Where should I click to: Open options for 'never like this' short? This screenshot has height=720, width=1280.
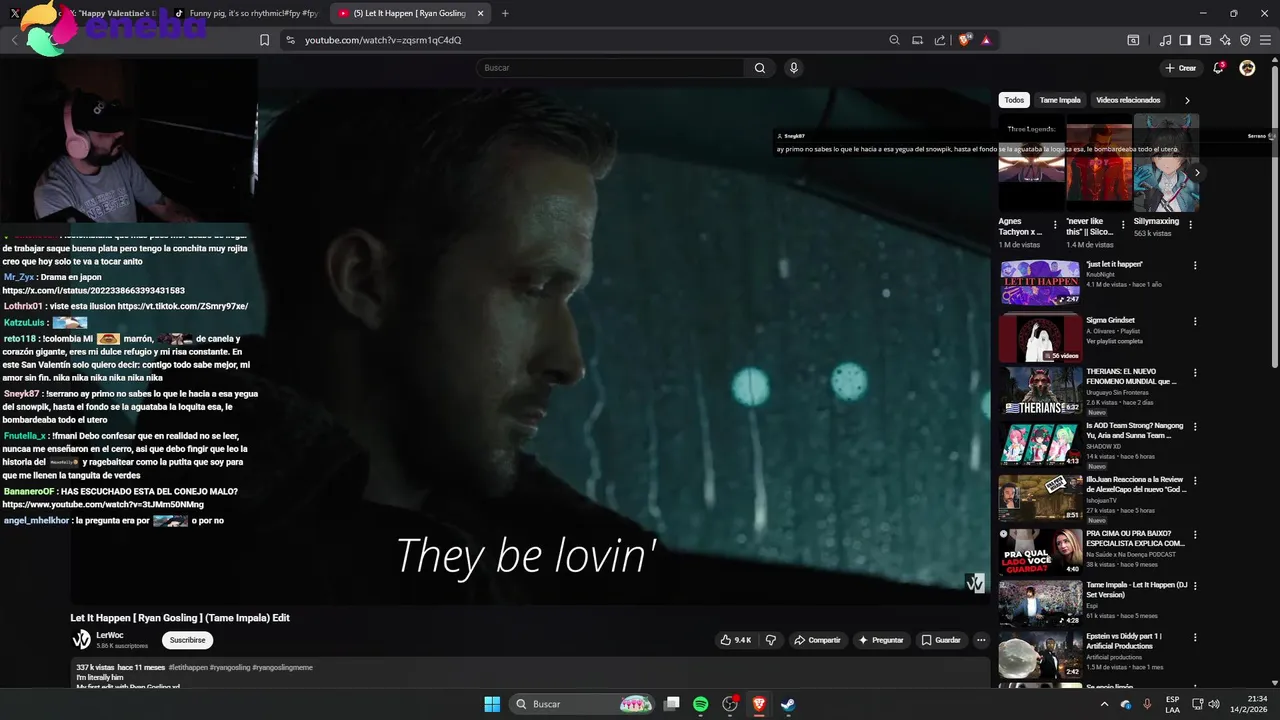tap(1122, 225)
